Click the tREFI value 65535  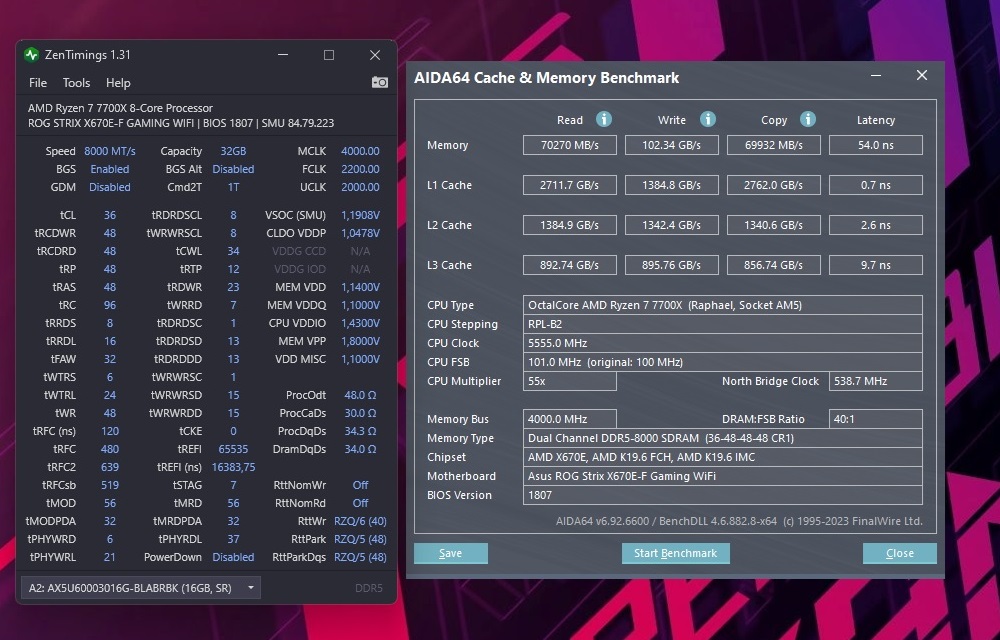click(233, 449)
